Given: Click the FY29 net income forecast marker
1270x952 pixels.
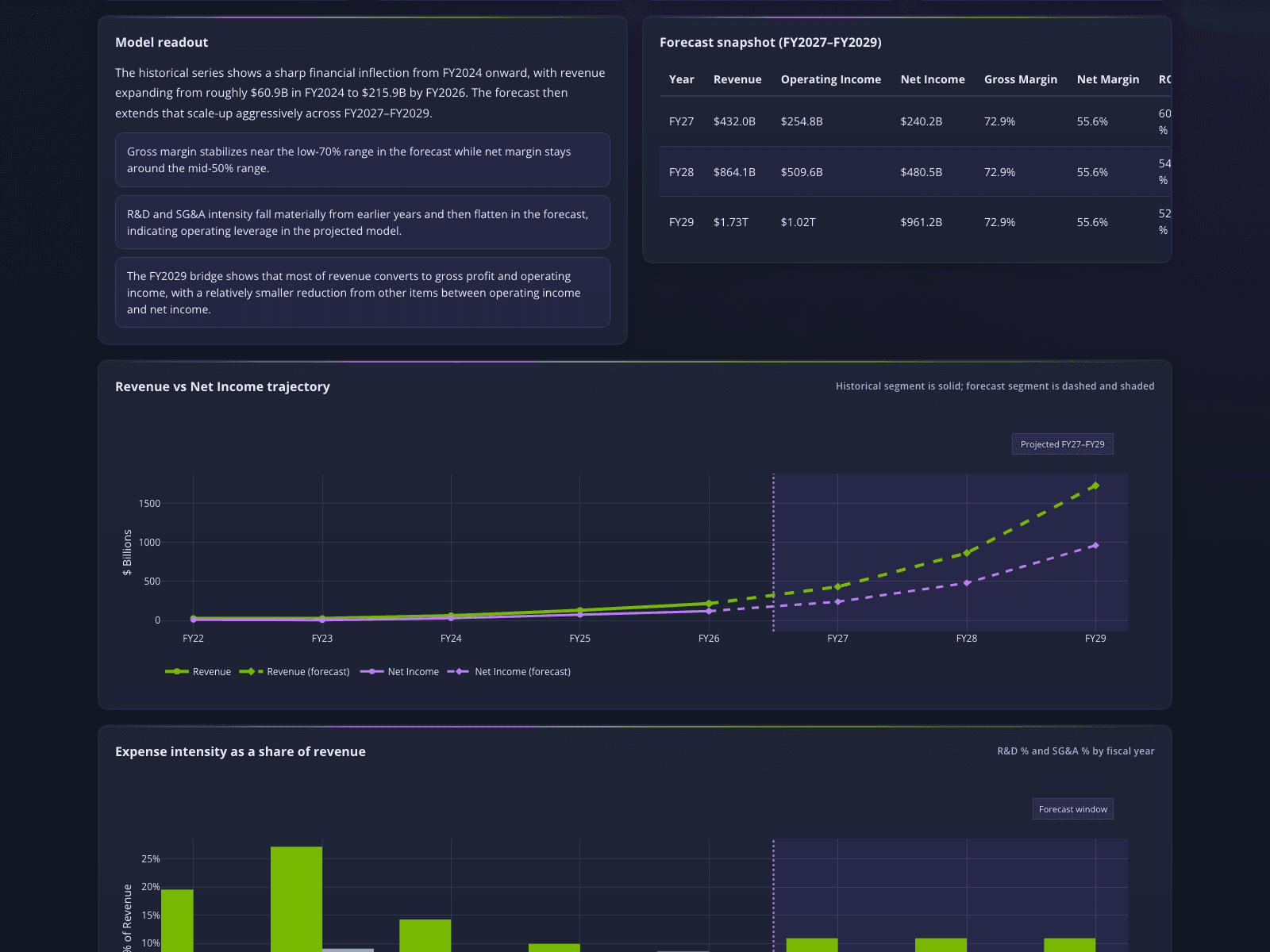Looking at the screenshot, I should pyautogui.click(x=1095, y=546).
